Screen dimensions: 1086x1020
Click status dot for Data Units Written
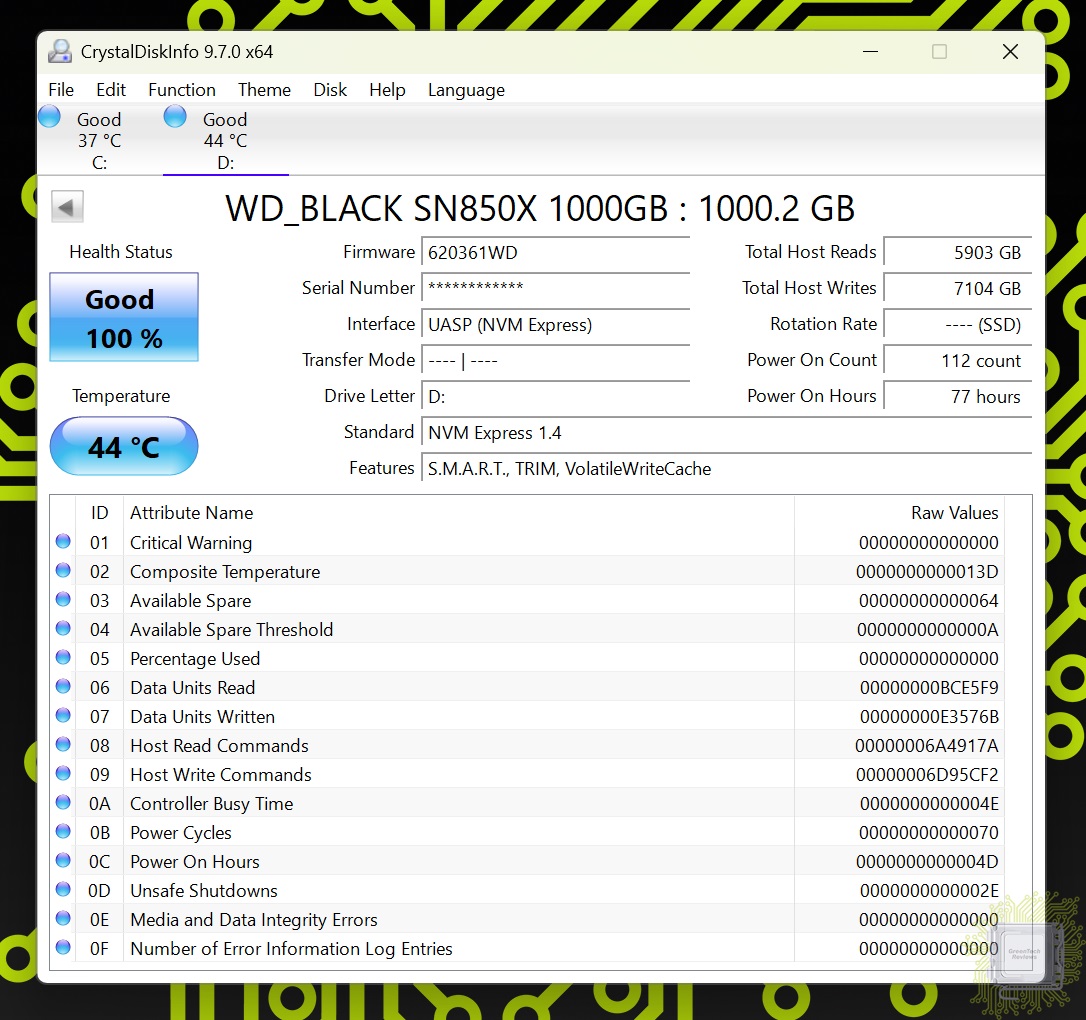[63, 716]
